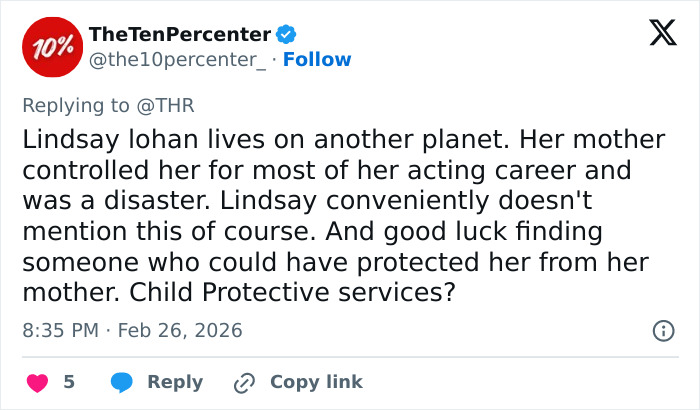Click the blue reply speech bubble icon
This screenshot has height=410, width=700.
(123, 382)
